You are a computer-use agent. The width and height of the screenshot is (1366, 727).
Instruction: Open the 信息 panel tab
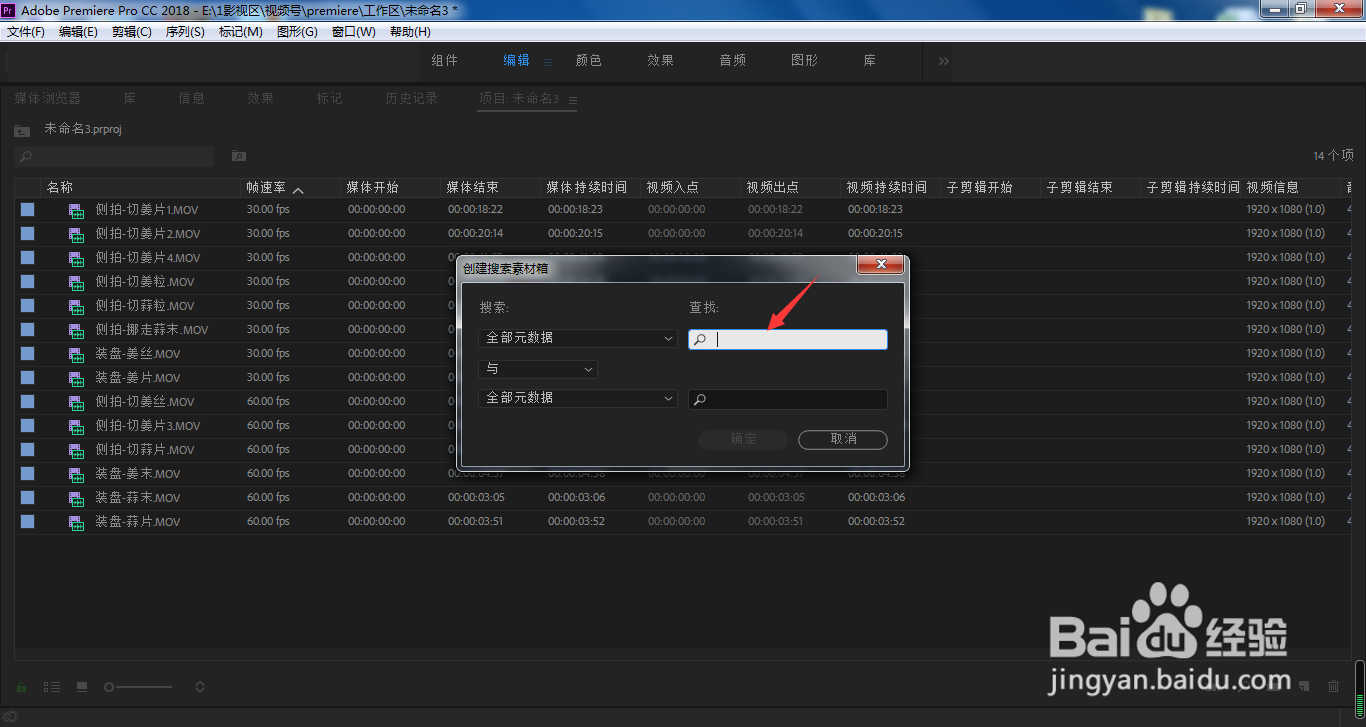pos(192,99)
